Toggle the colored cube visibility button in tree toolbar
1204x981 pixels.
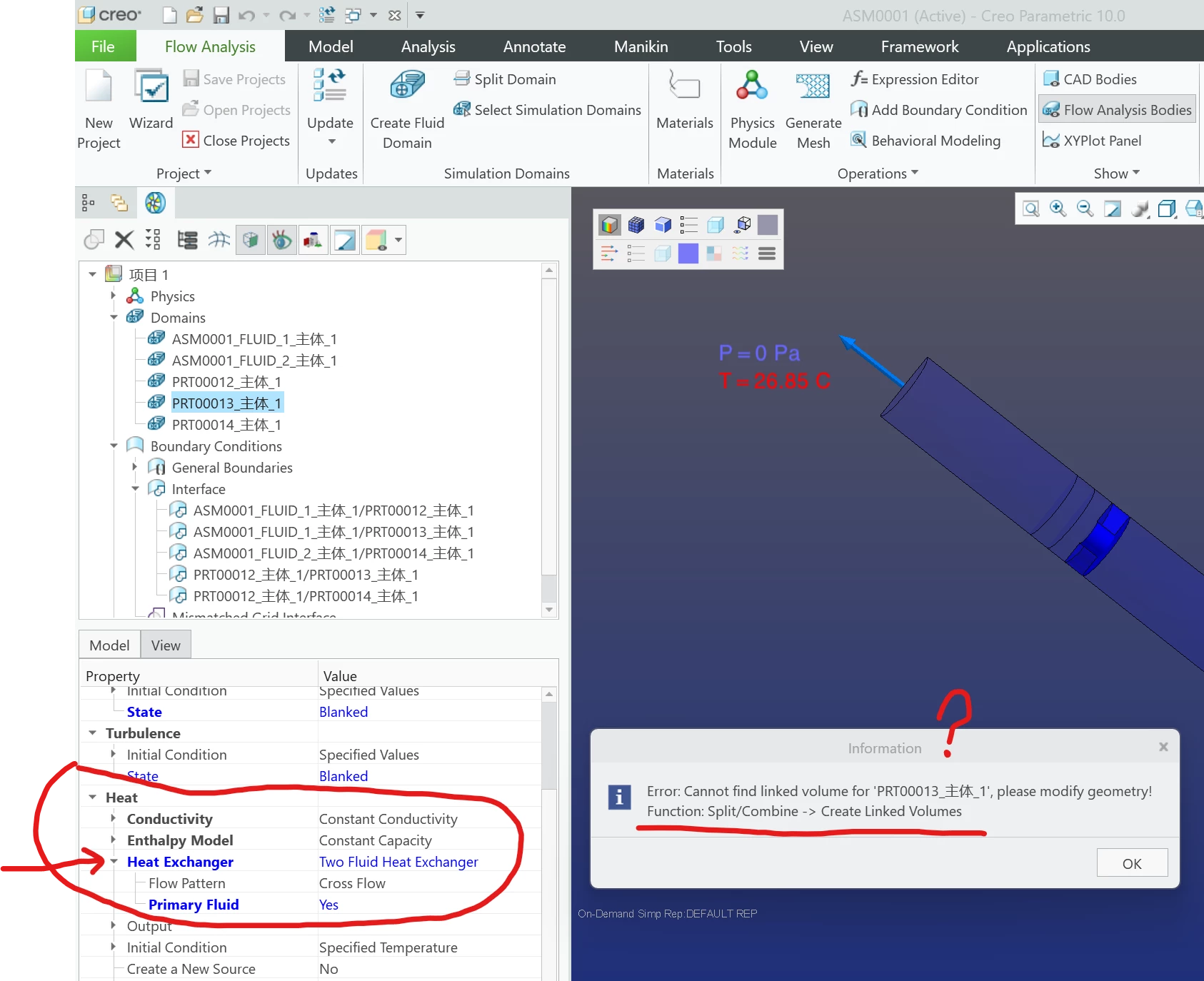click(x=376, y=240)
